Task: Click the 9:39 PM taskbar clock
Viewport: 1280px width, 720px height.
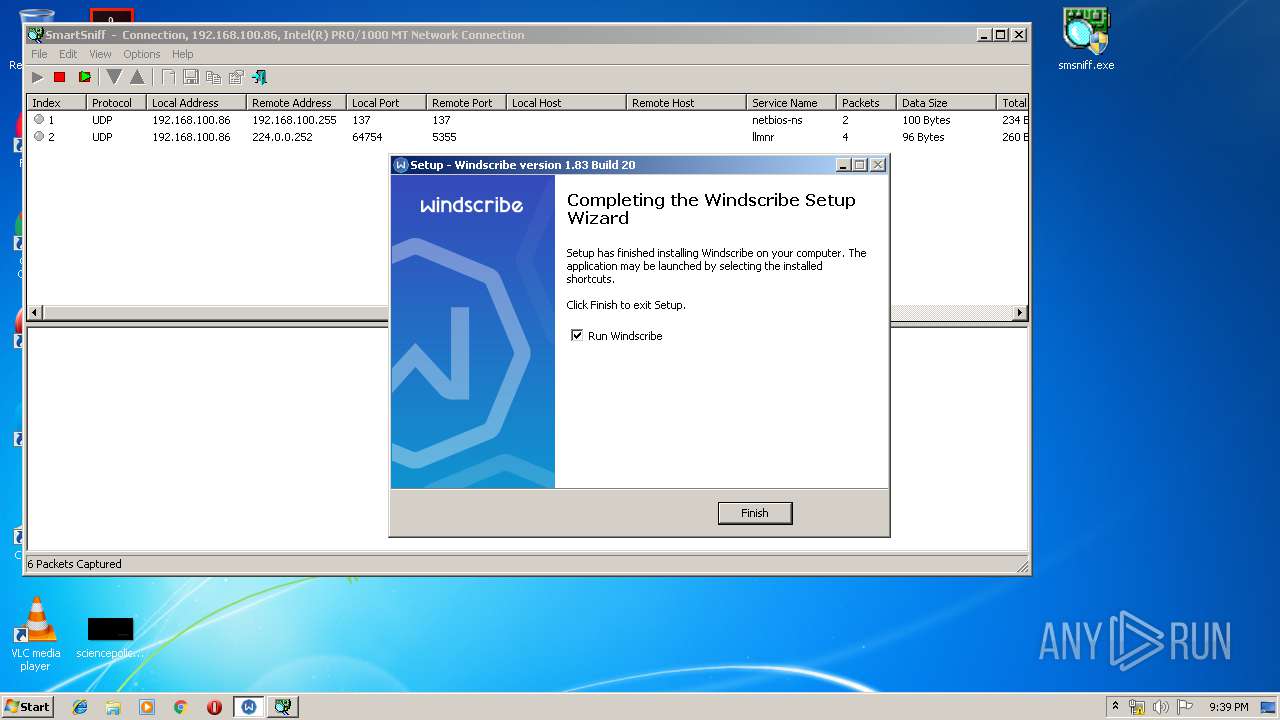Action: pos(1228,707)
